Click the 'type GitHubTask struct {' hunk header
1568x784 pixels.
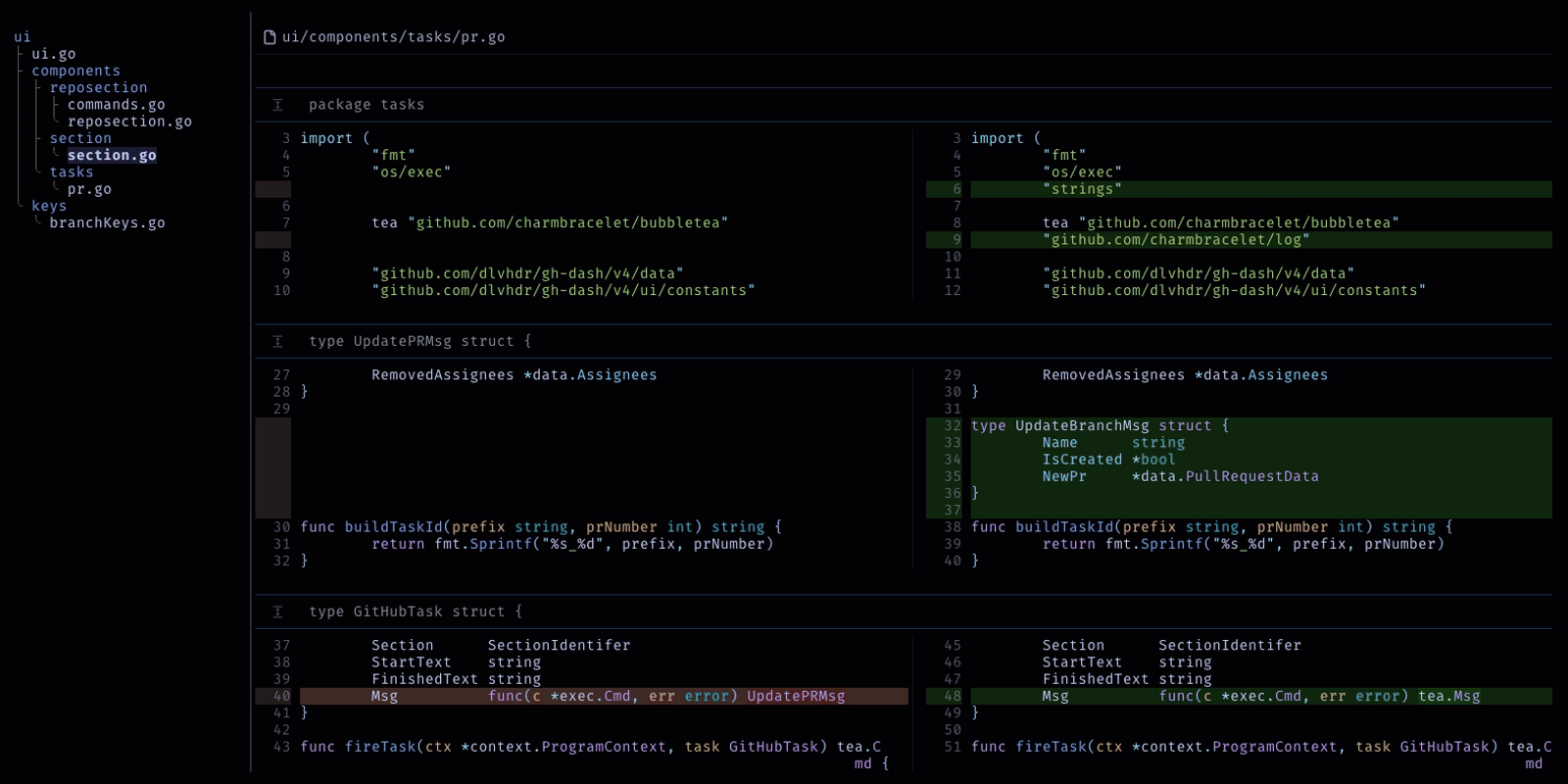pyautogui.click(x=416, y=612)
